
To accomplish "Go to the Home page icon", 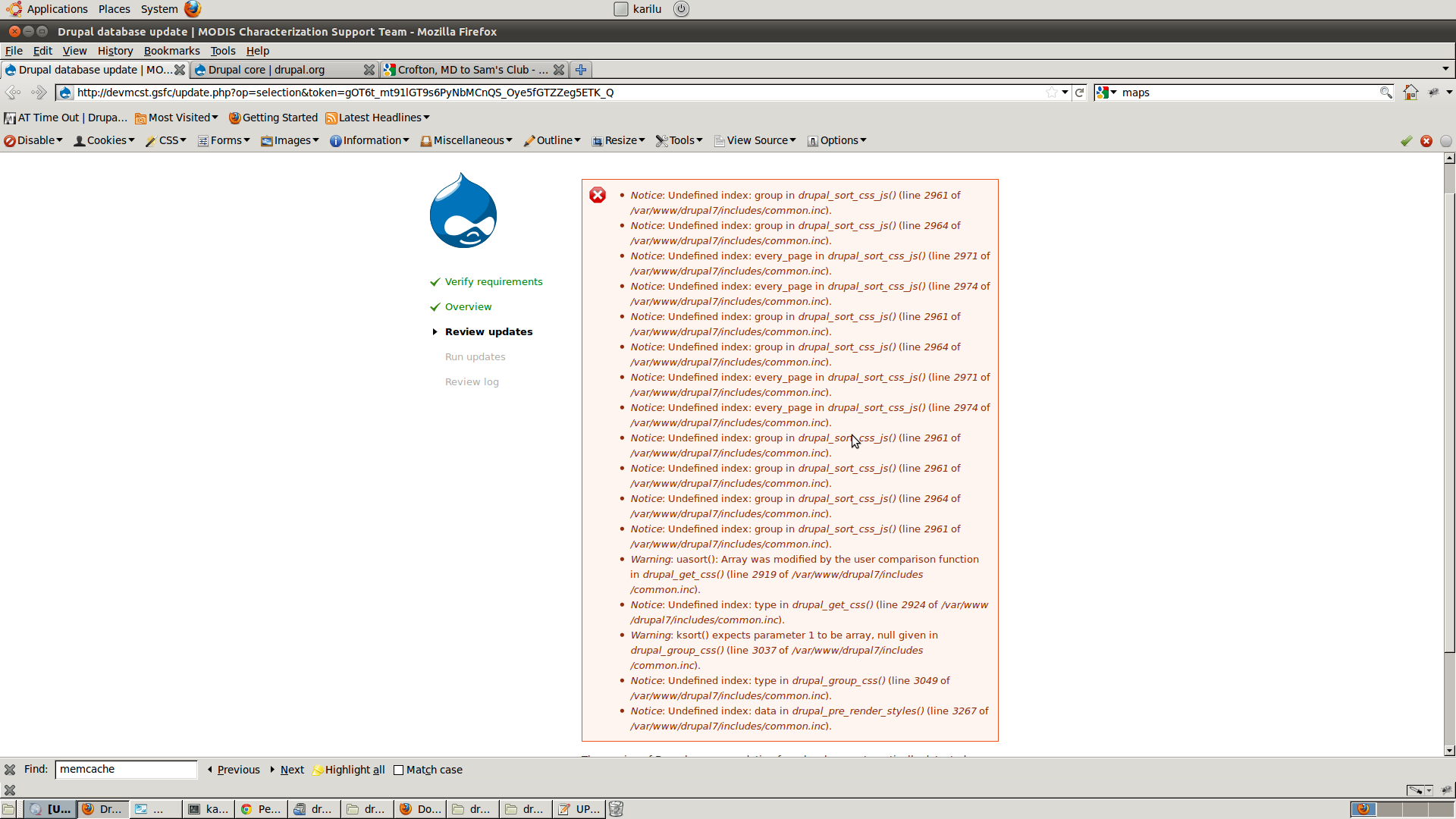I will (x=1410, y=93).
